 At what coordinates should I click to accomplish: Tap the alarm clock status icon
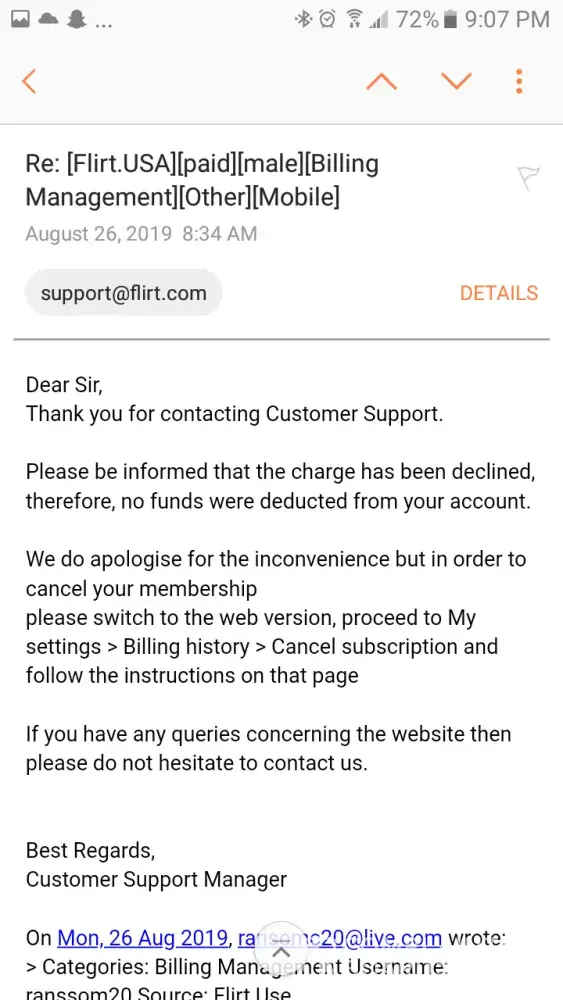(x=327, y=20)
